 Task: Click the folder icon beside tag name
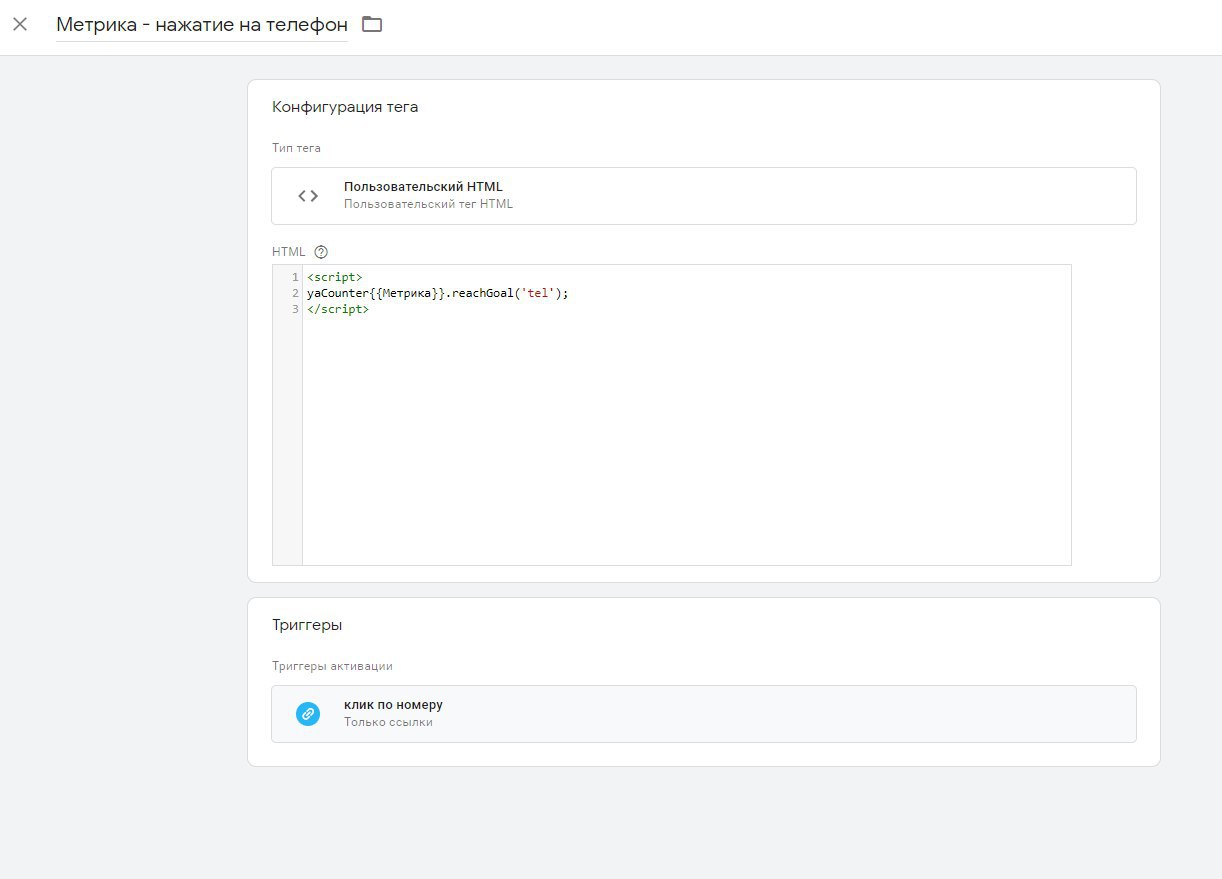372,24
